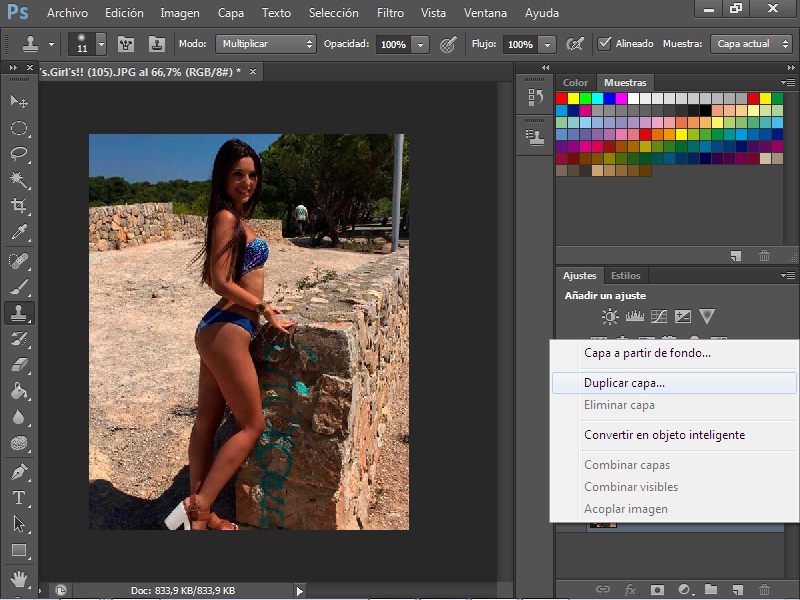Toggle the airbrush mode next to Flujo
Screen dimensions: 800x600
pyautogui.click(x=575, y=44)
